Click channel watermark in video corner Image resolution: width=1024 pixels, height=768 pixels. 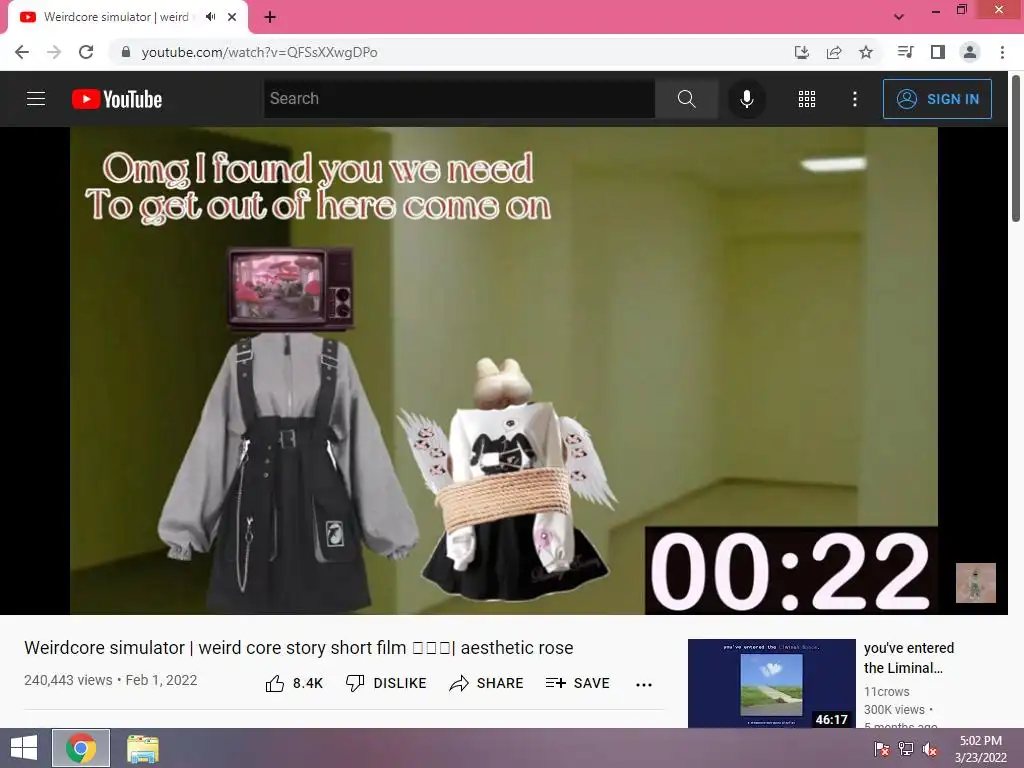976,583
